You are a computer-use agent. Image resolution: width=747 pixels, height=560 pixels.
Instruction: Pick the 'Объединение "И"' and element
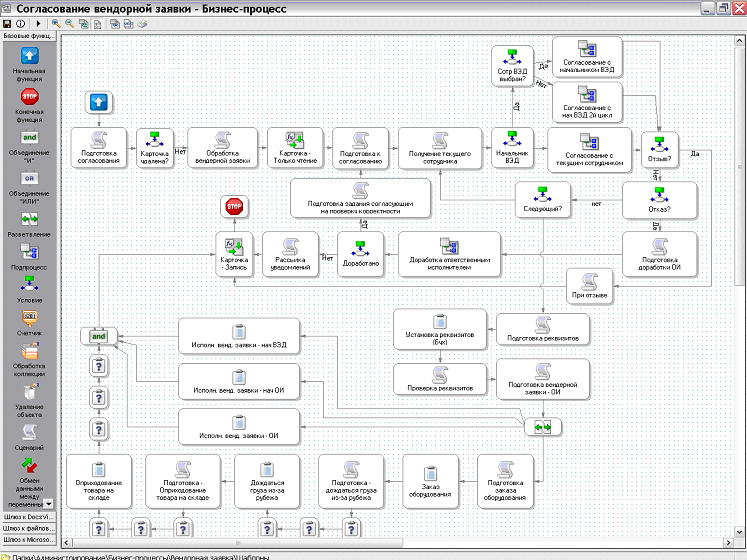[29, 137]
